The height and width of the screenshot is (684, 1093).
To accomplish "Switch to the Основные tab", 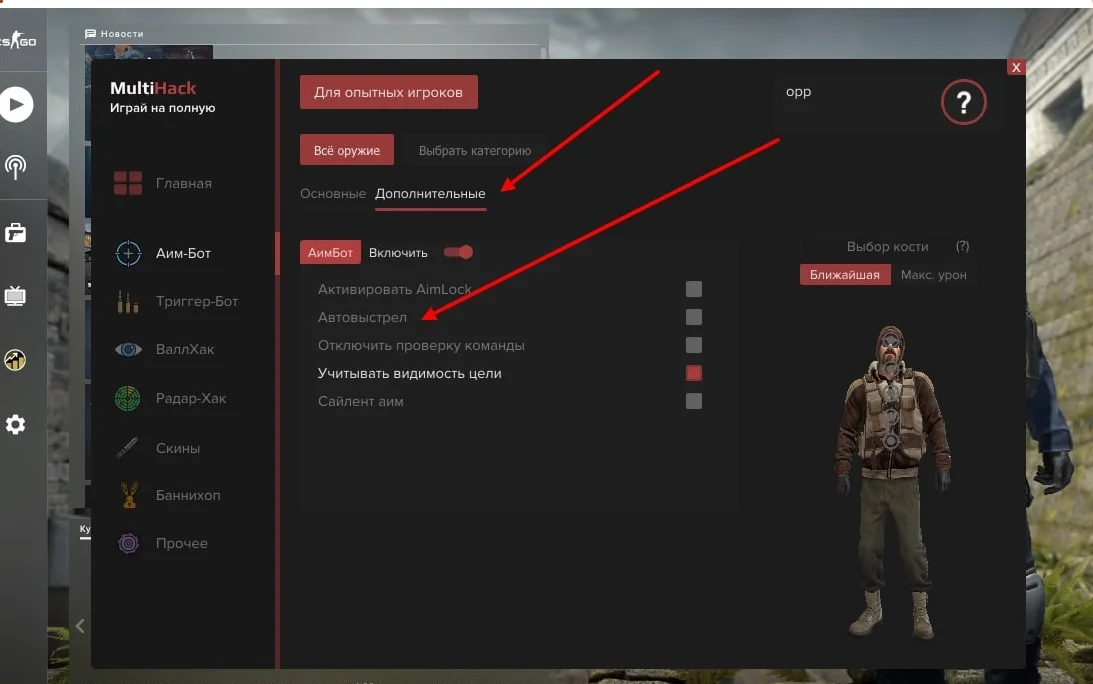I will click(333, 193).
